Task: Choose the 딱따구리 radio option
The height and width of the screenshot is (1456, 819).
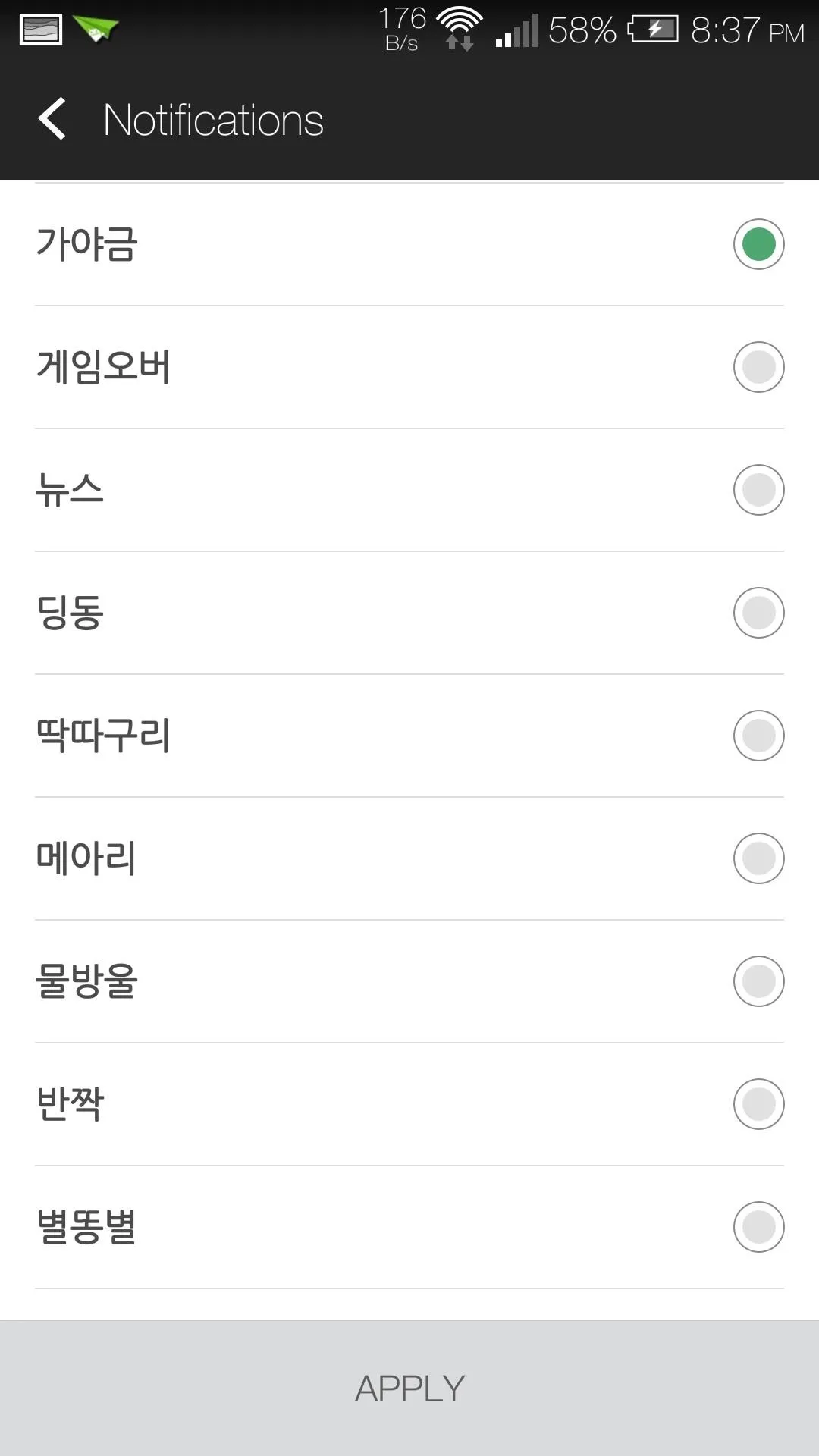Action: (758, 736)
